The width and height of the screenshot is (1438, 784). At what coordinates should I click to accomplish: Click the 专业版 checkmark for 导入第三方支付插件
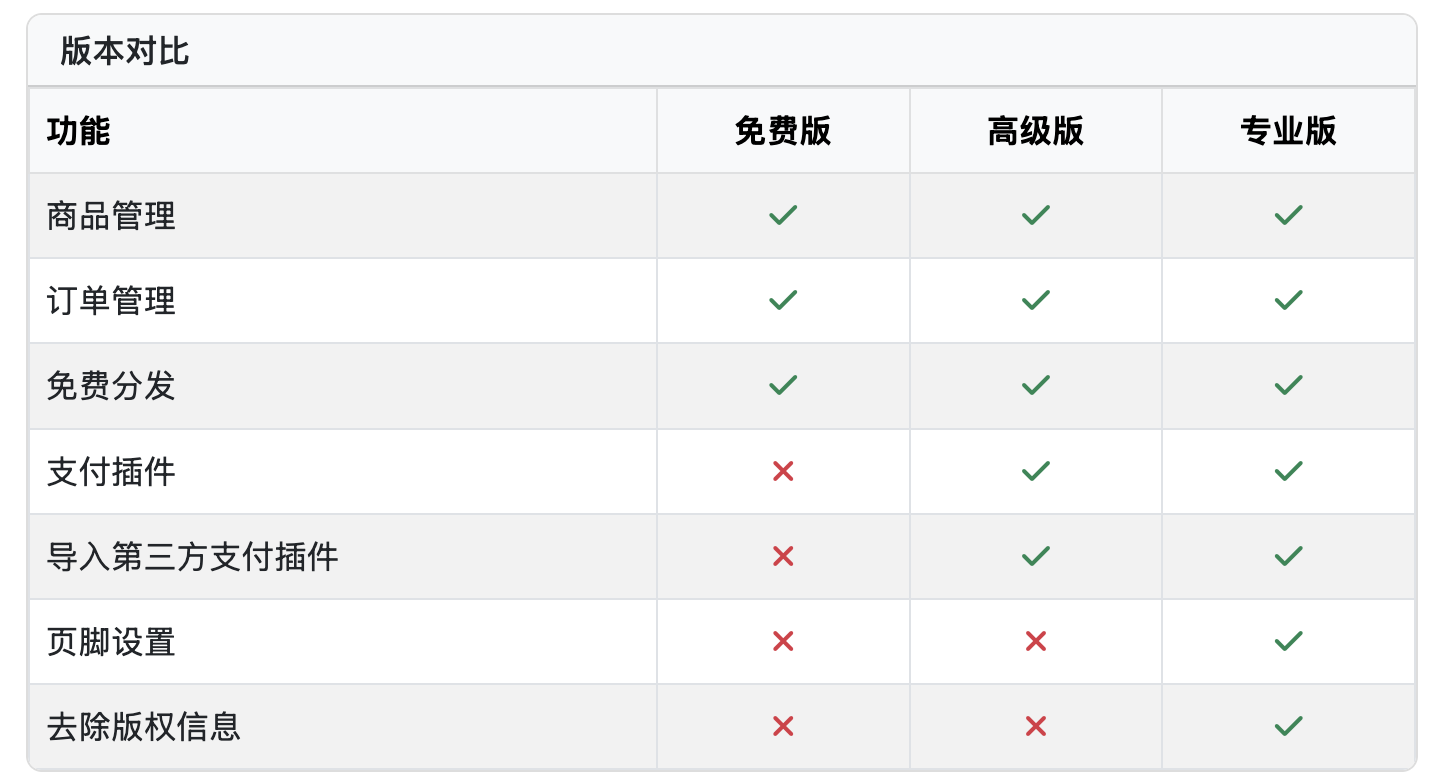(1288, 556)
